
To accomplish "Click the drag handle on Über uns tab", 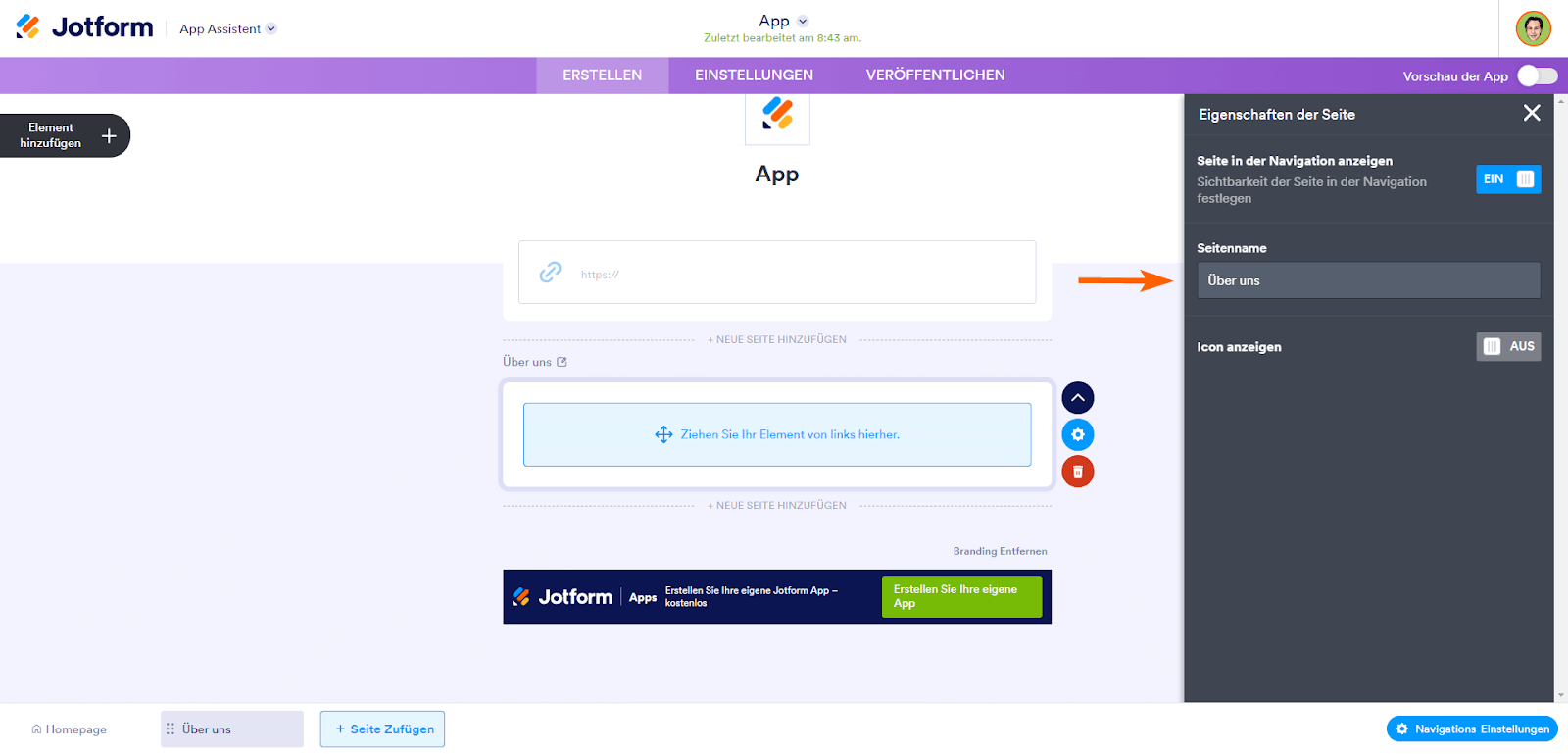I will tap(171, 729).
